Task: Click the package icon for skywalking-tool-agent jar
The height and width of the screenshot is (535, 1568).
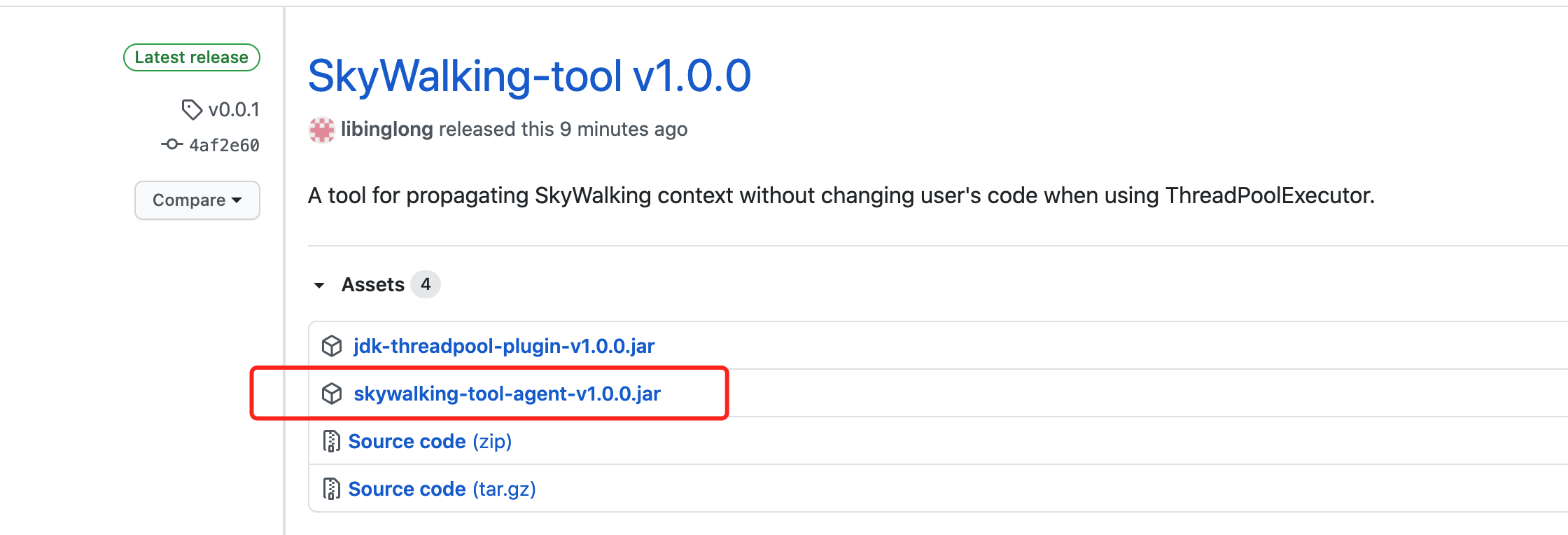Action: 332,394
